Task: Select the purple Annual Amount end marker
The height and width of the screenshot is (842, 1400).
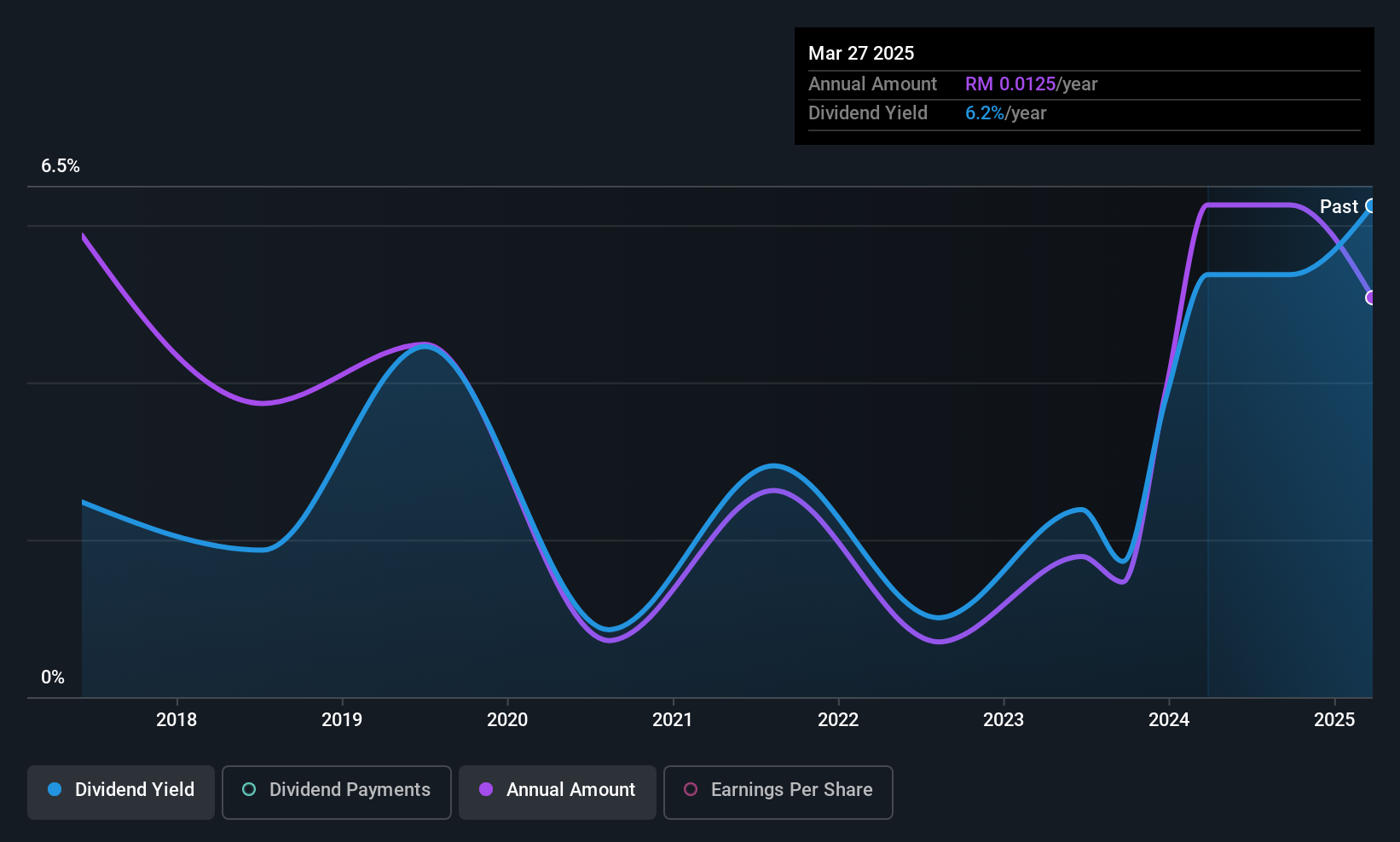Action: click(x=1371, y=297)
